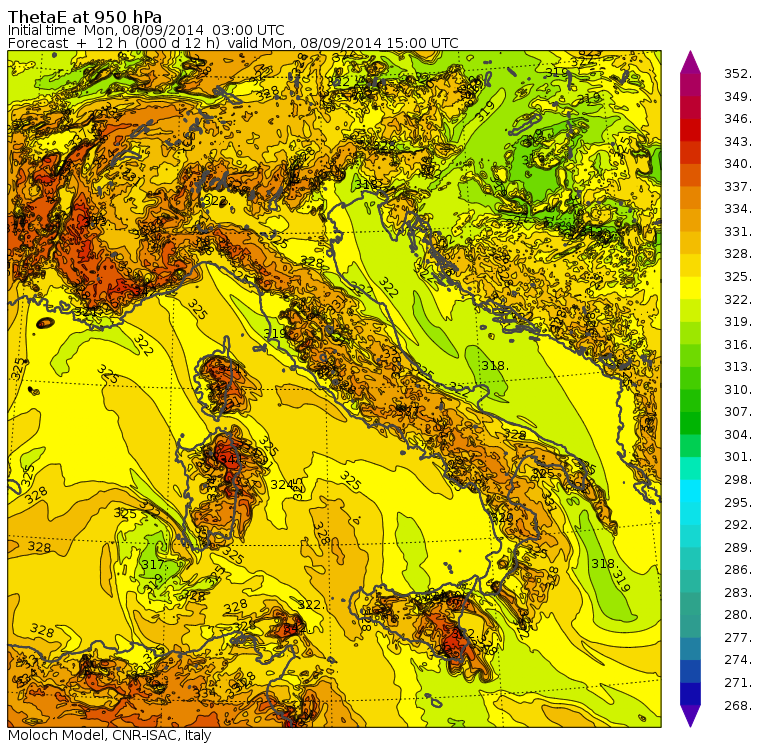The image size is (760, 749).
Task: Click the '331.' colorbar label
Action: point(738,232)
